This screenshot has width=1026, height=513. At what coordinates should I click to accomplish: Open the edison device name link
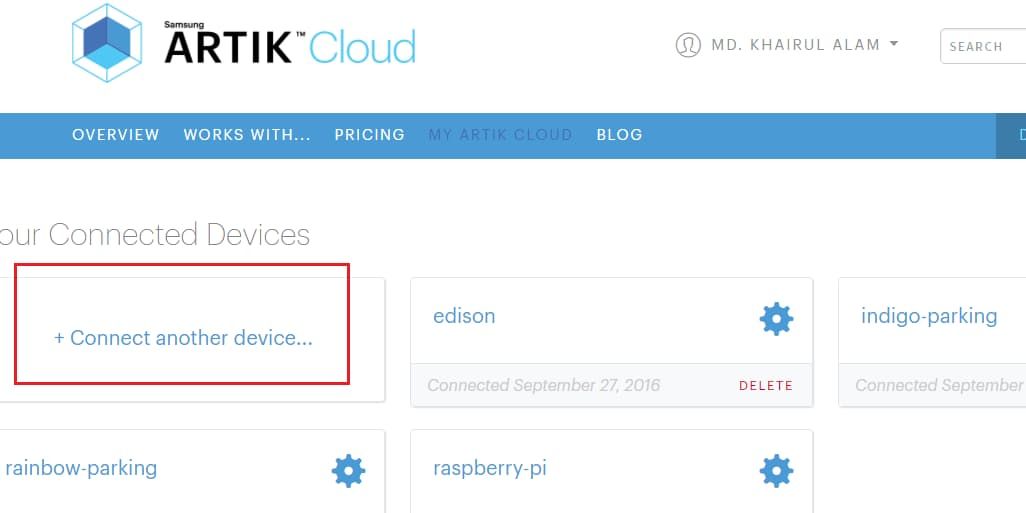point(464,316)
